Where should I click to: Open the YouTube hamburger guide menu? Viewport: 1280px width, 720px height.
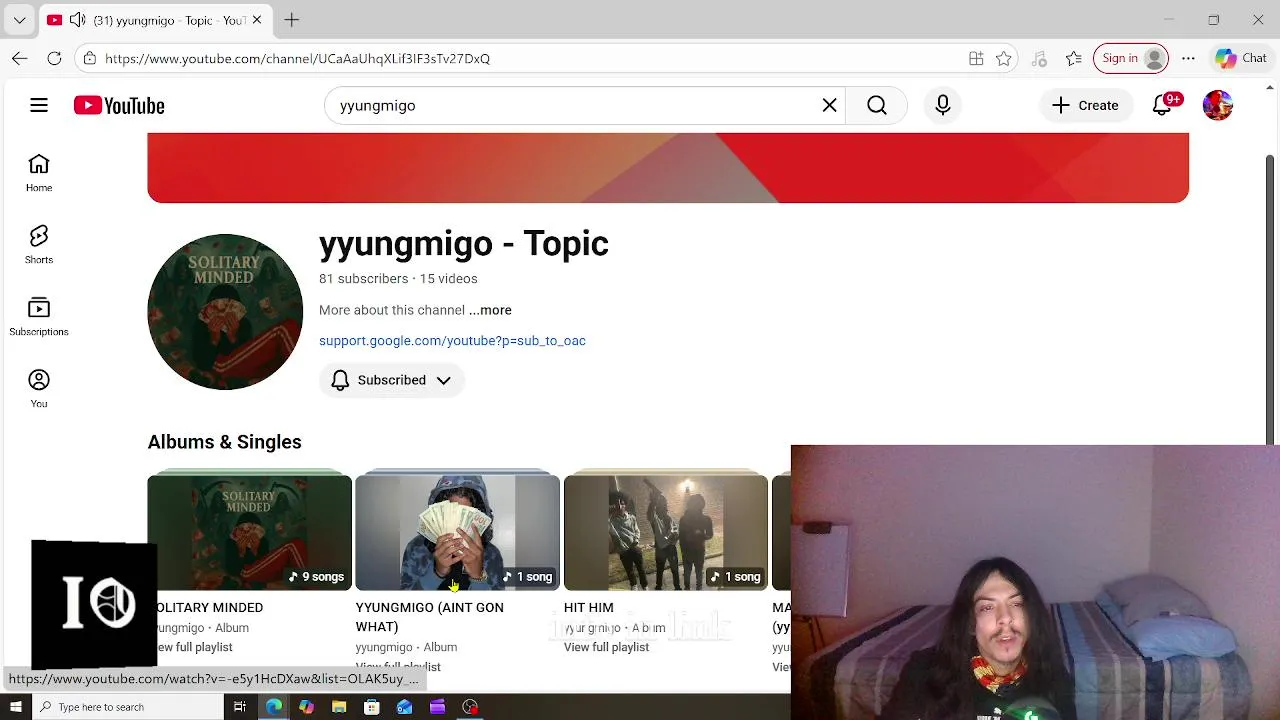point(39,105)
